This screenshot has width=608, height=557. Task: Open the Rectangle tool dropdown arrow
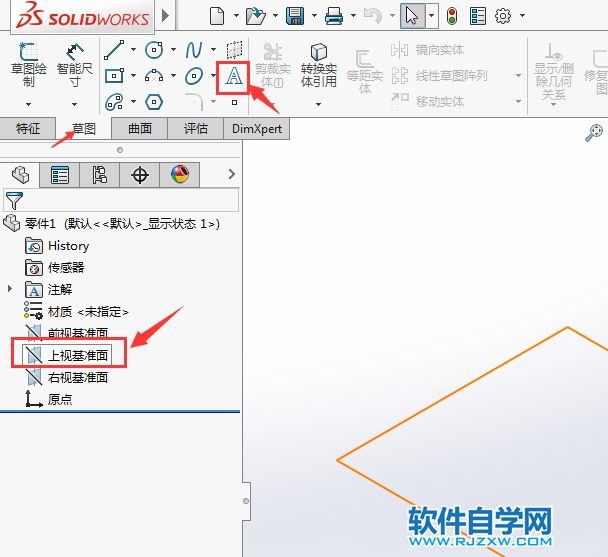(x=133, y=76)
